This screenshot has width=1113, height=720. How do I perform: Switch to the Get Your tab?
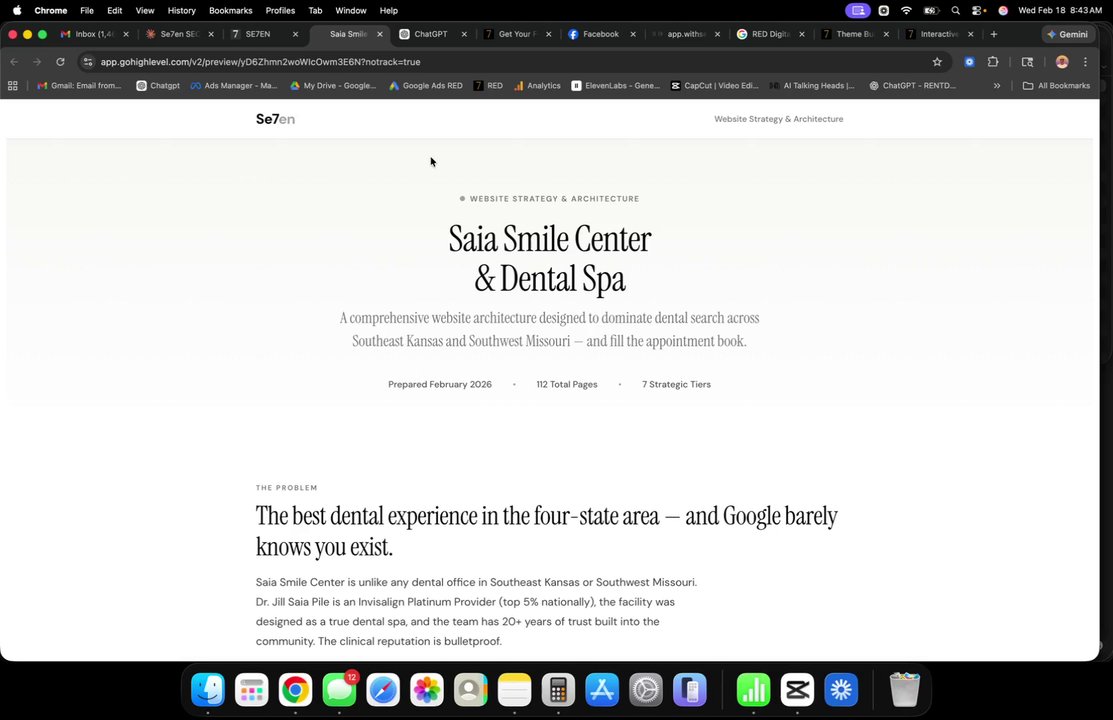point(517,34)
